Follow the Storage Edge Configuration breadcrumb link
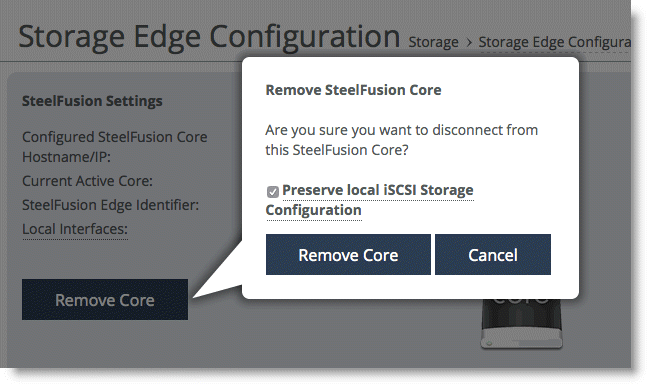Image resolution: width=647 pixels, height=384 pixels. pos(555,42)
